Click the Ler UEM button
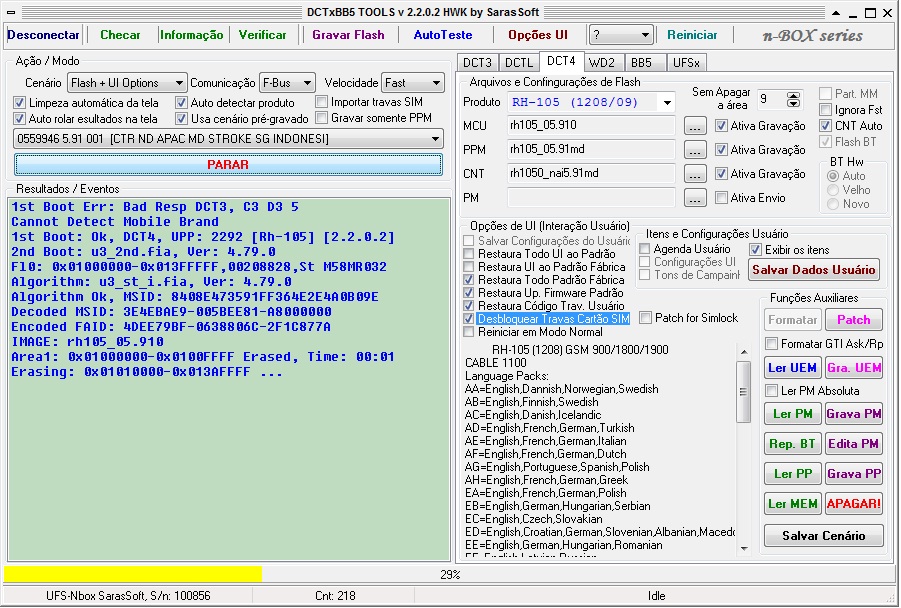This screenshot has height=608, width=901. pyautogui.click(x=792, y=368)
